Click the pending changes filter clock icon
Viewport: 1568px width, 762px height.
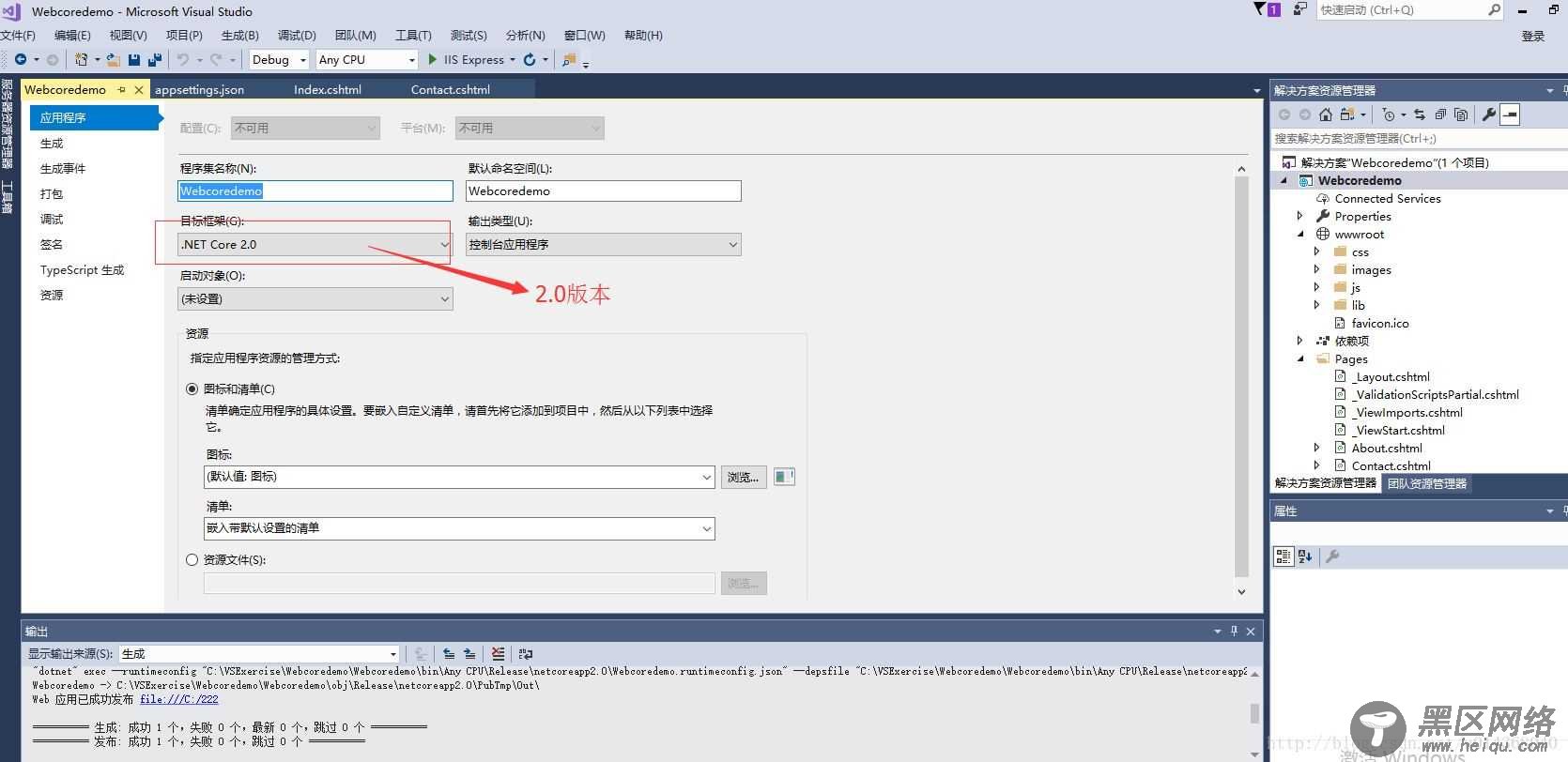tap(1389, 114)
